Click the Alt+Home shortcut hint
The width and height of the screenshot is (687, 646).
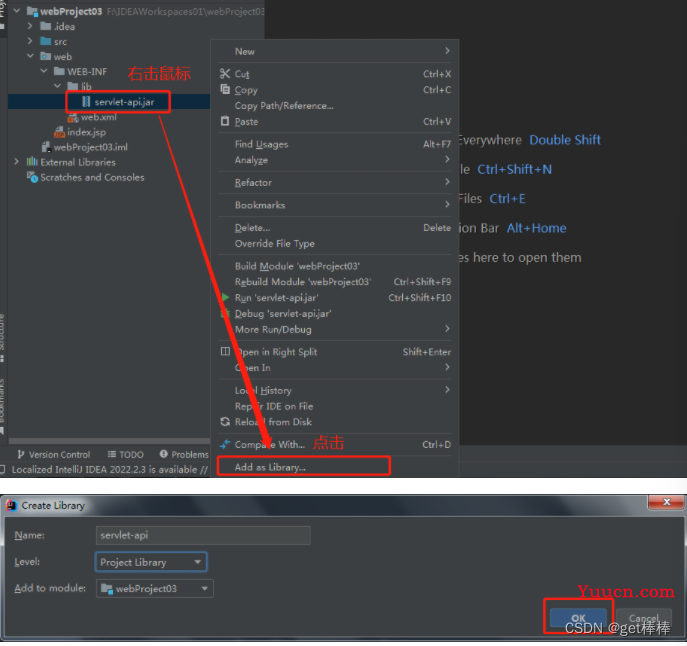536,228
